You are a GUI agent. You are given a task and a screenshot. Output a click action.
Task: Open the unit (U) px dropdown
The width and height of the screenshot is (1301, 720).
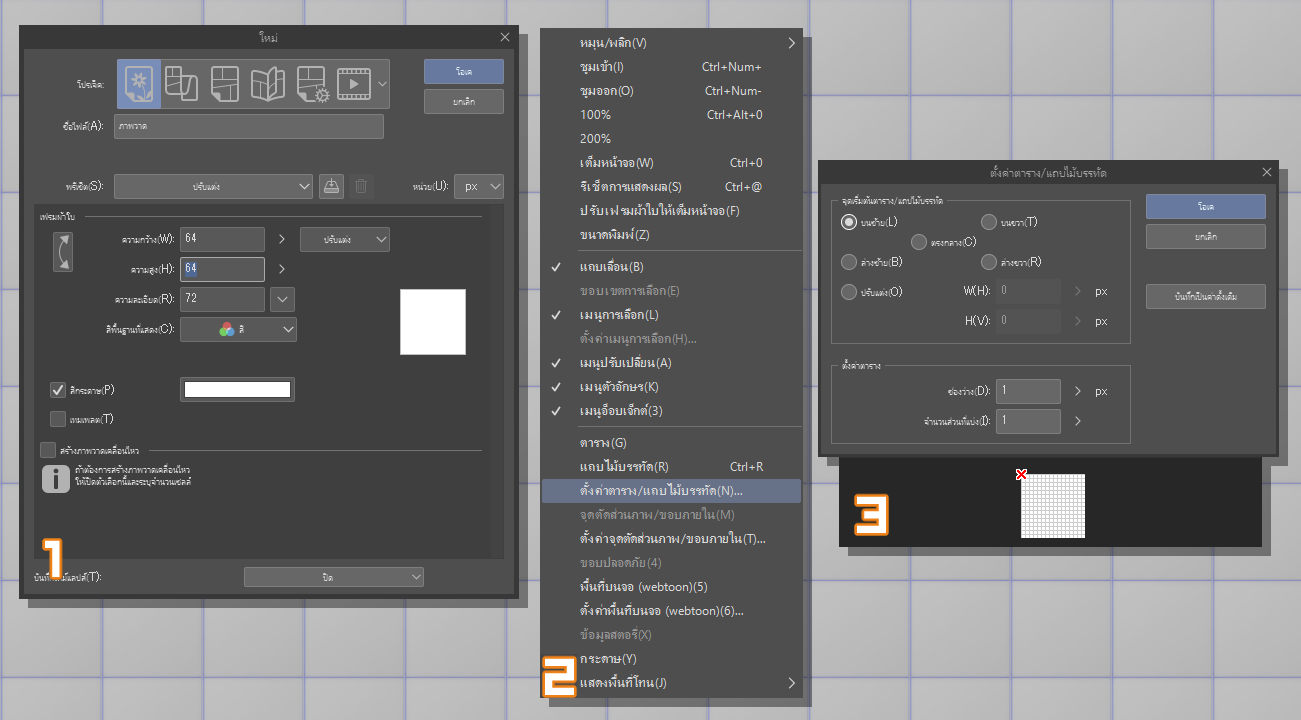coord(479,186)
